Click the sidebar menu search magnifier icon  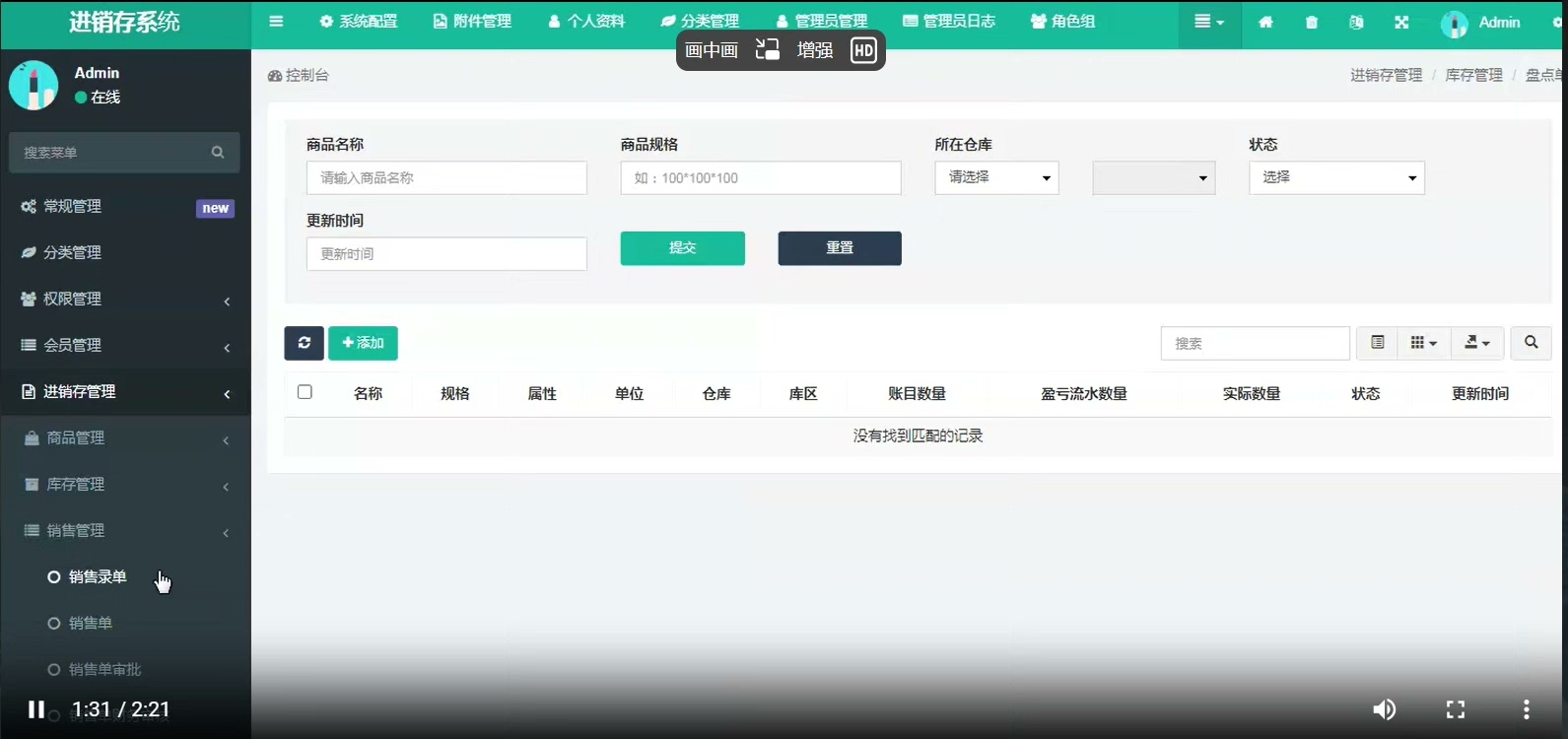[218, 152]
